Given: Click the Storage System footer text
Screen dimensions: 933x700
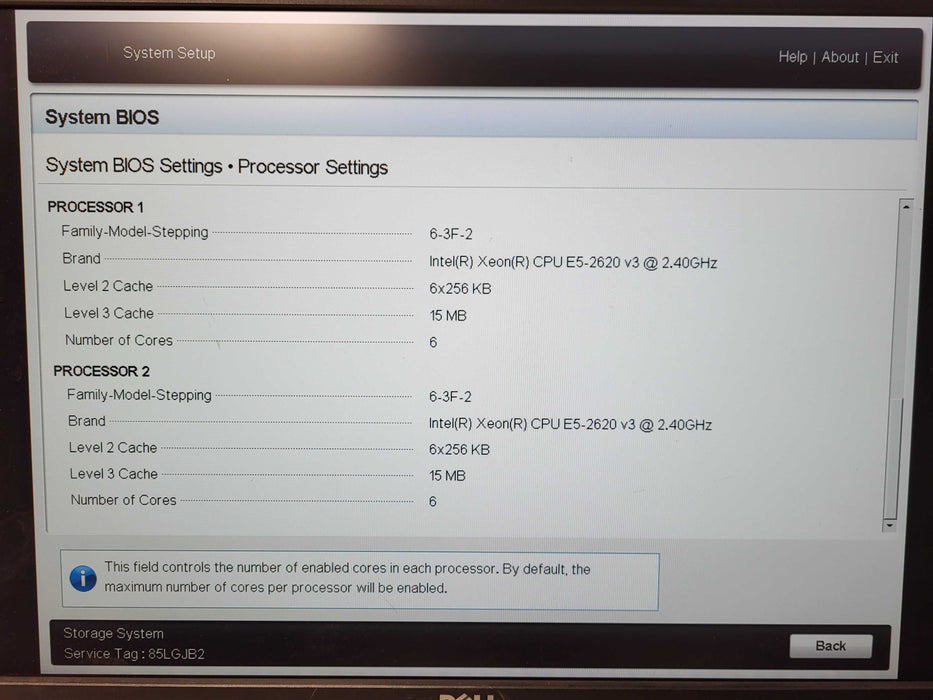Looking at the screenshot, I should [x=113, y=633].
